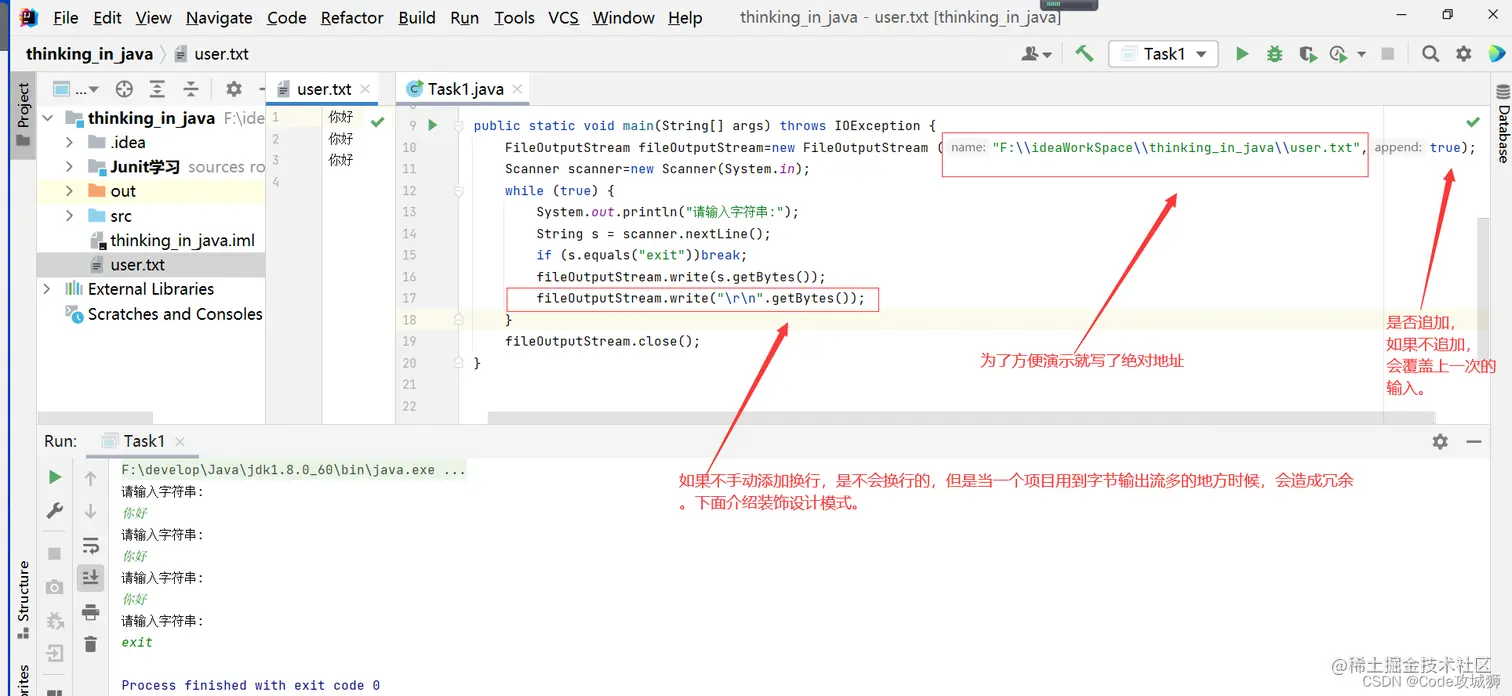Fold the main method in editor gutter
Viewport: 1512px width, 696px height.
458,126
